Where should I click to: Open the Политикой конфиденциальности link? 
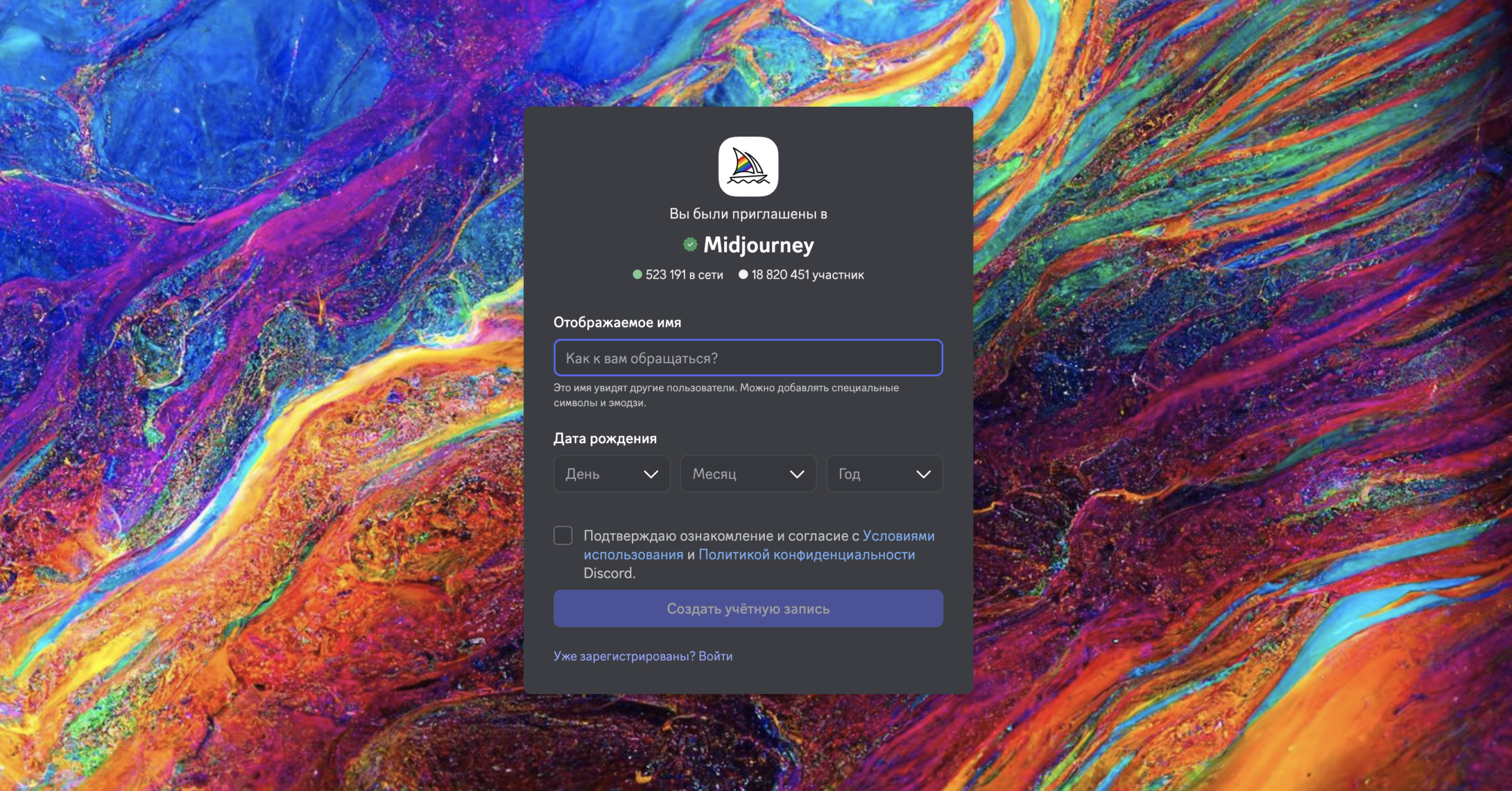[807, 554]
